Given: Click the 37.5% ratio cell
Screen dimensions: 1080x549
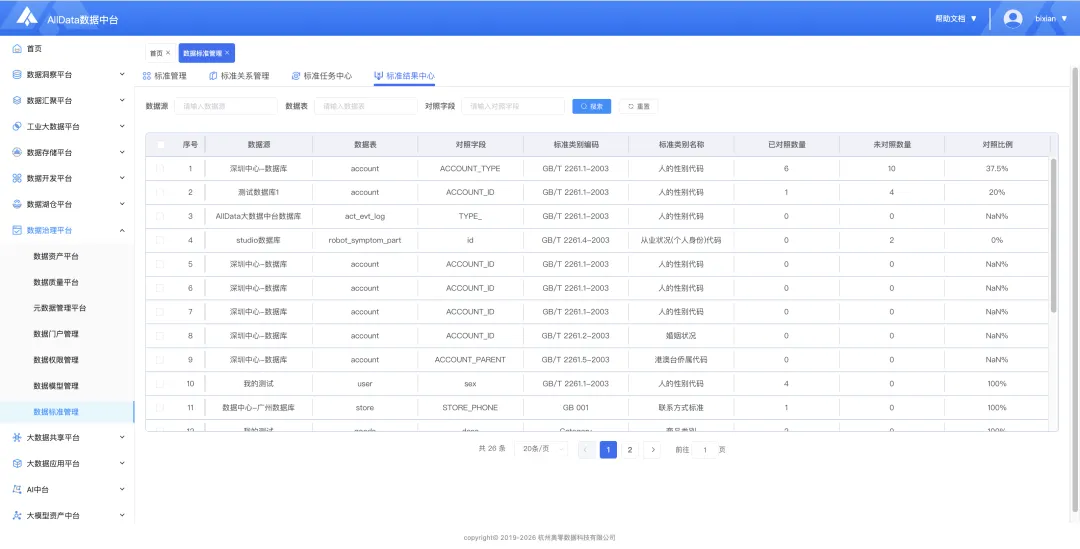Looking at the screenshot, I should click(997, 168).
